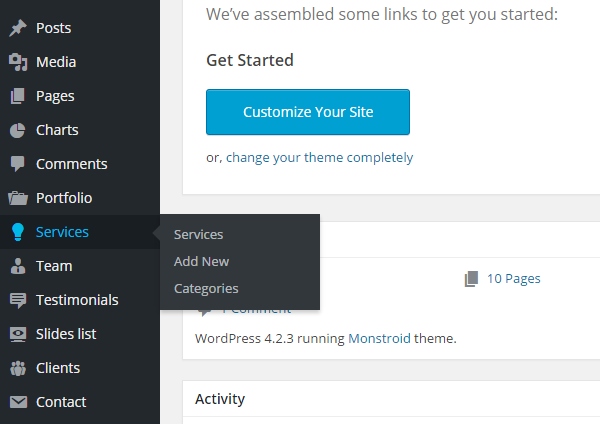
Task: Open the 10 Pages link
Action: point(514,279)
